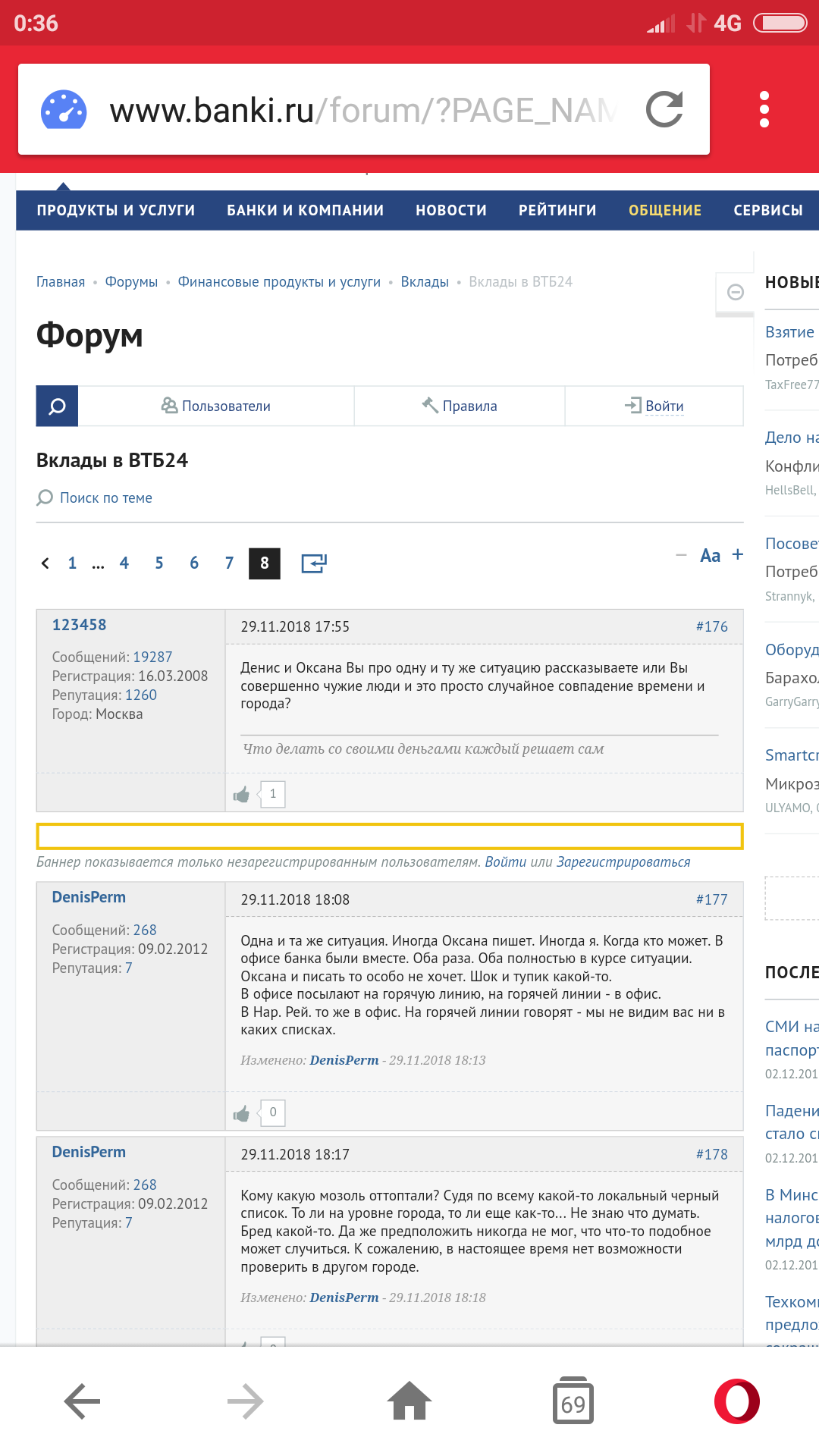
Task: Go to forum page 5
Action: (x=159, y=563)
